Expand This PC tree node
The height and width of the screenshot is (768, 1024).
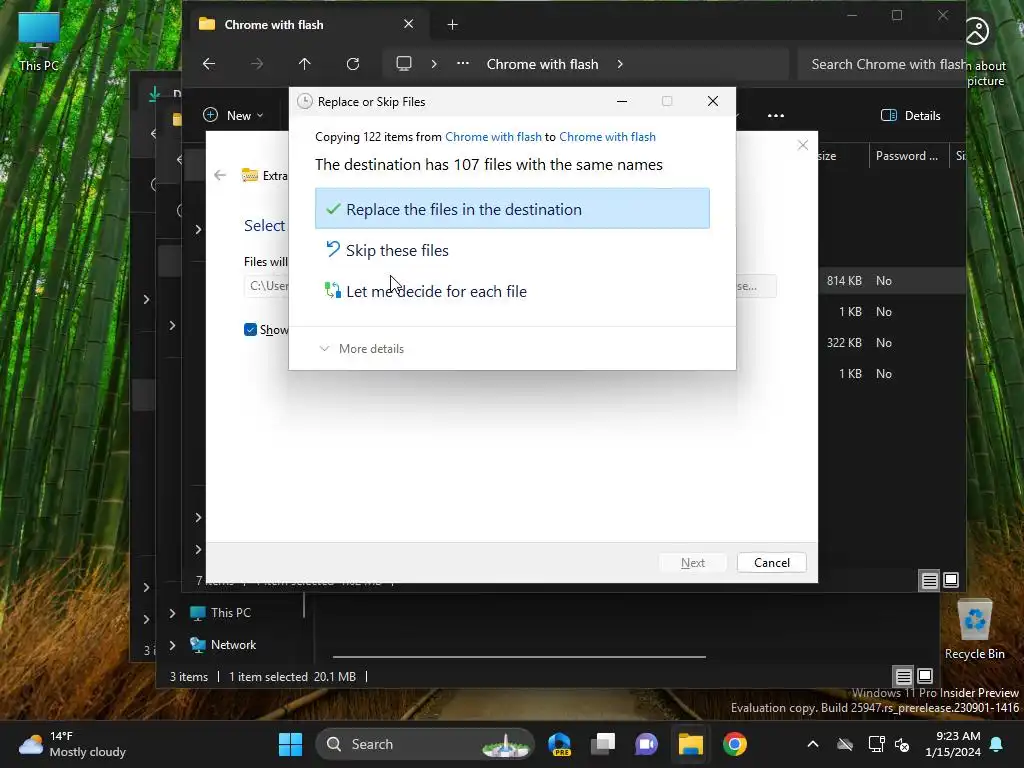click(172, 613)
